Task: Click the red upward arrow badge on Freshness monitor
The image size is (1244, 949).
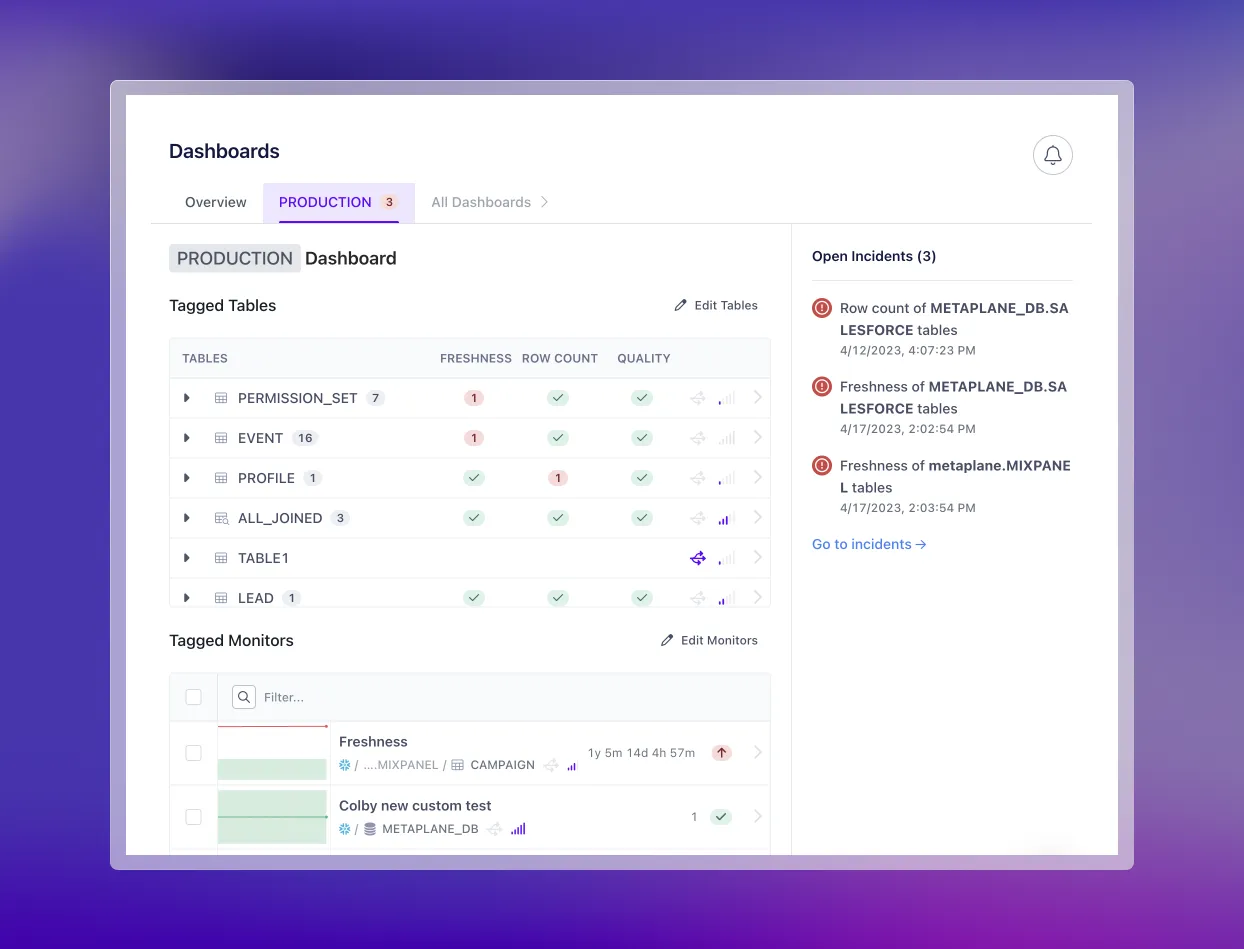Action: click(721, 753)
